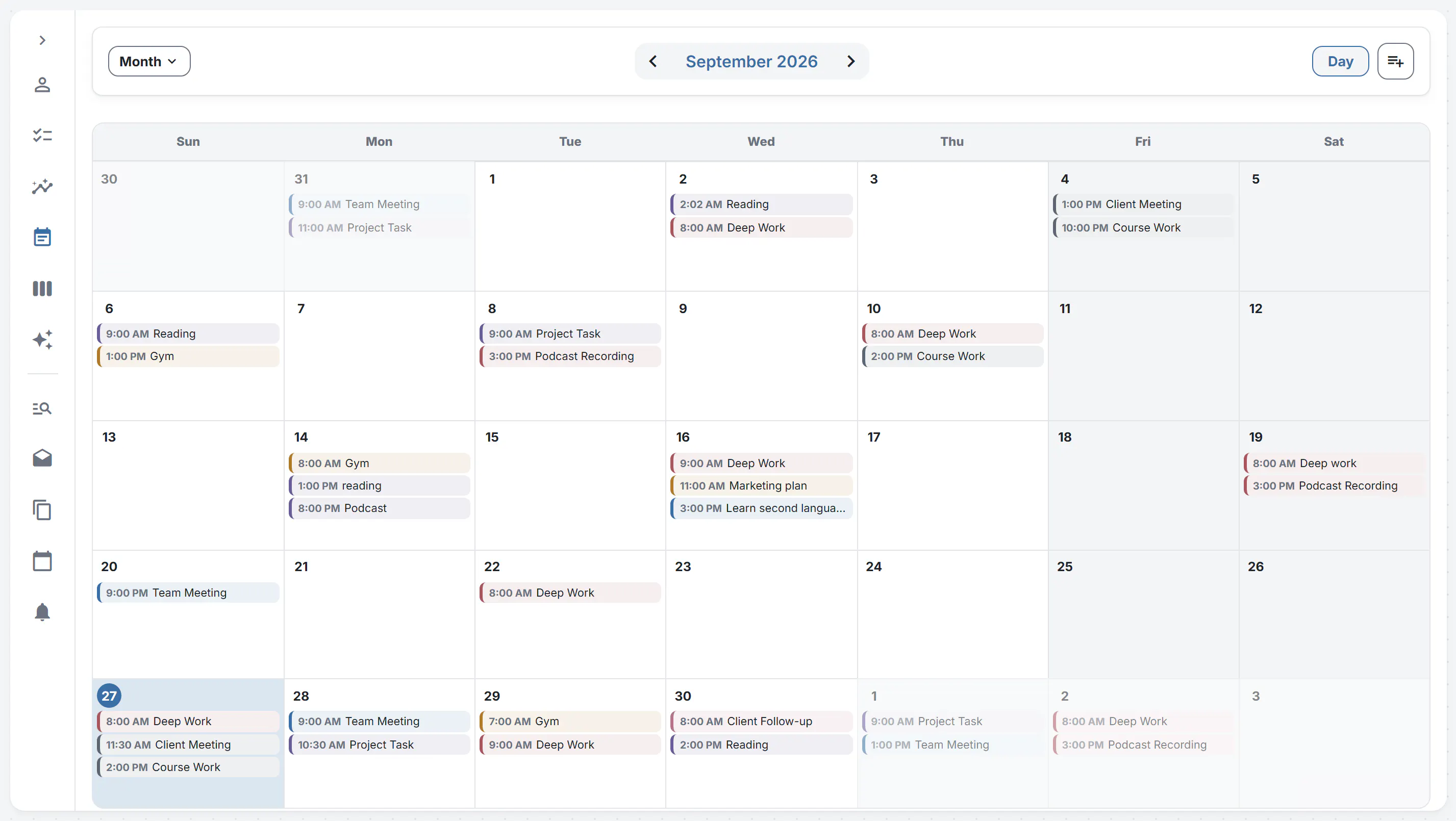
Task: Open the 2:02 AM Reading event
Action: click(x=761, y=204)
